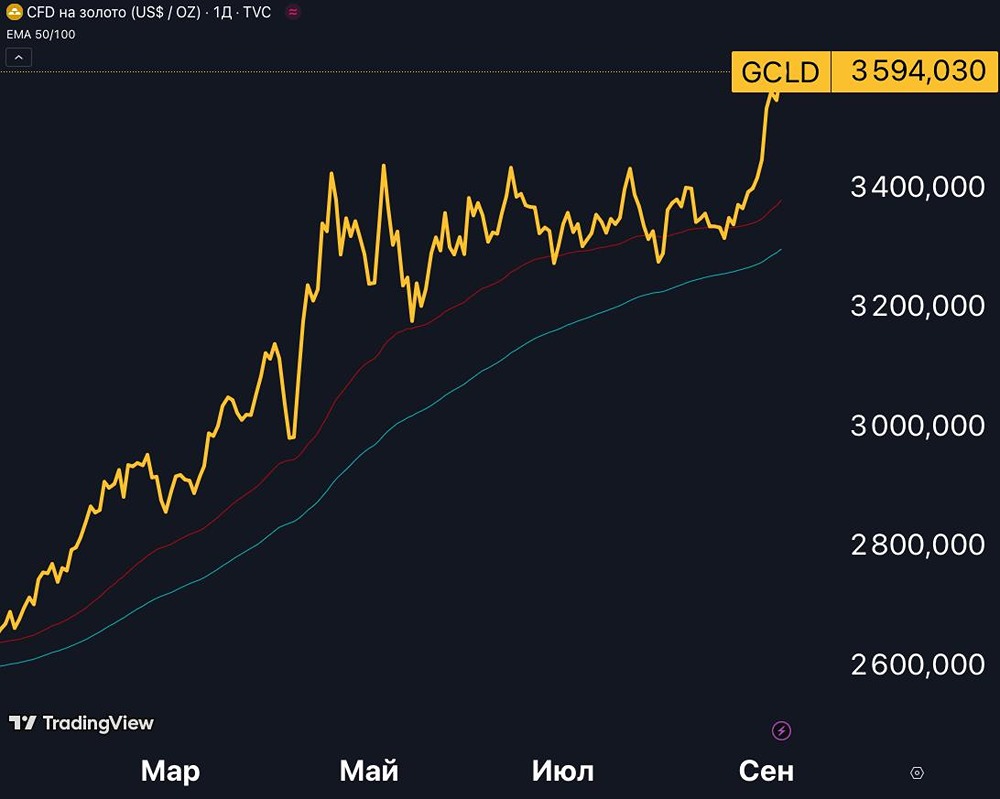The image size is (1000, 799).
Task: Click the pink wave status icon
Action: click(x=292, y=13)
